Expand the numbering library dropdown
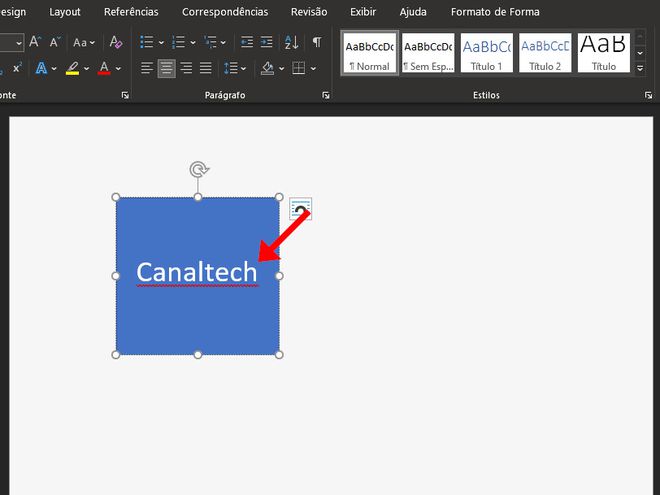 click(193, 43)
